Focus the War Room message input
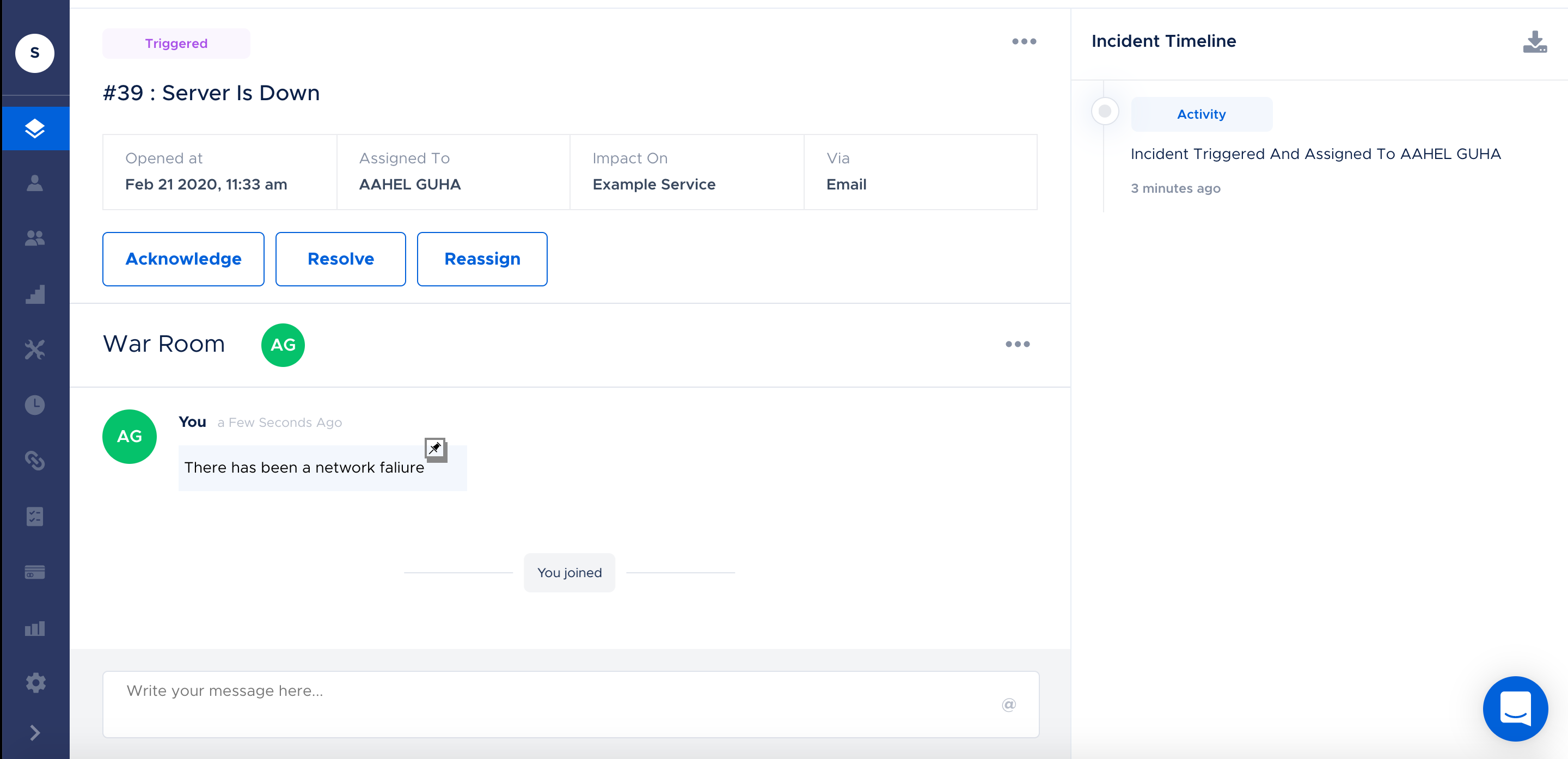Viewport: 1568px width, 759px height. pos(548,703)
